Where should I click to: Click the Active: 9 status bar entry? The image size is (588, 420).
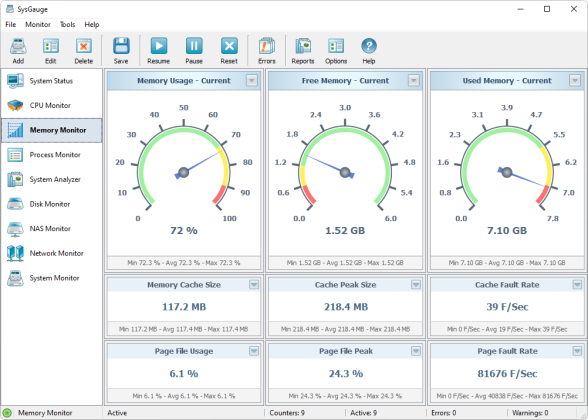(363, 413)
